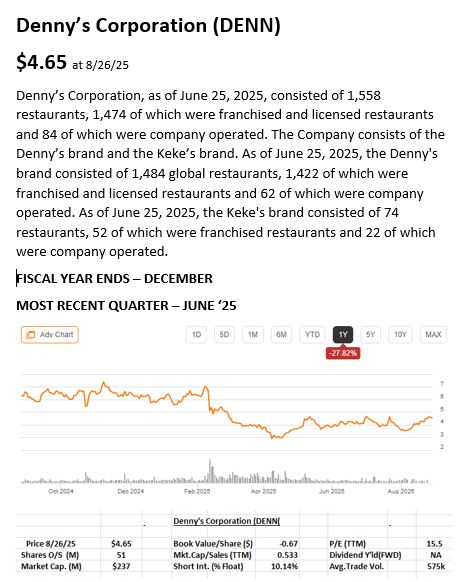The width and height of the screenshot is (458, 582).
Task: Click the -27.82% change badge
Action: pos(343,353)
